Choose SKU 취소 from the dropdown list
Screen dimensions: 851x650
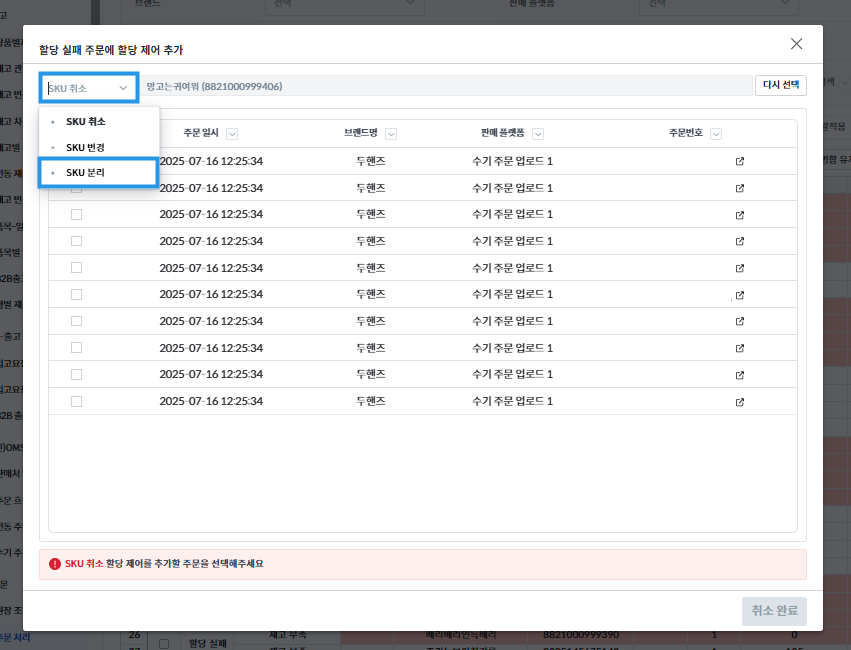(x=86, y=122)
